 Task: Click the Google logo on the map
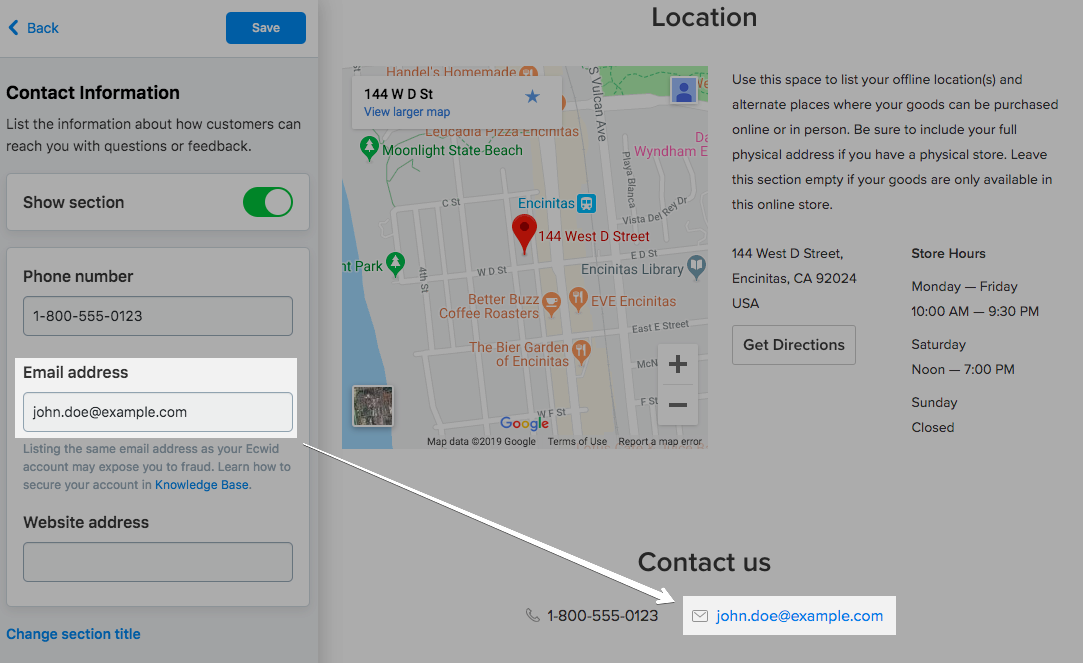pos(523,423)
